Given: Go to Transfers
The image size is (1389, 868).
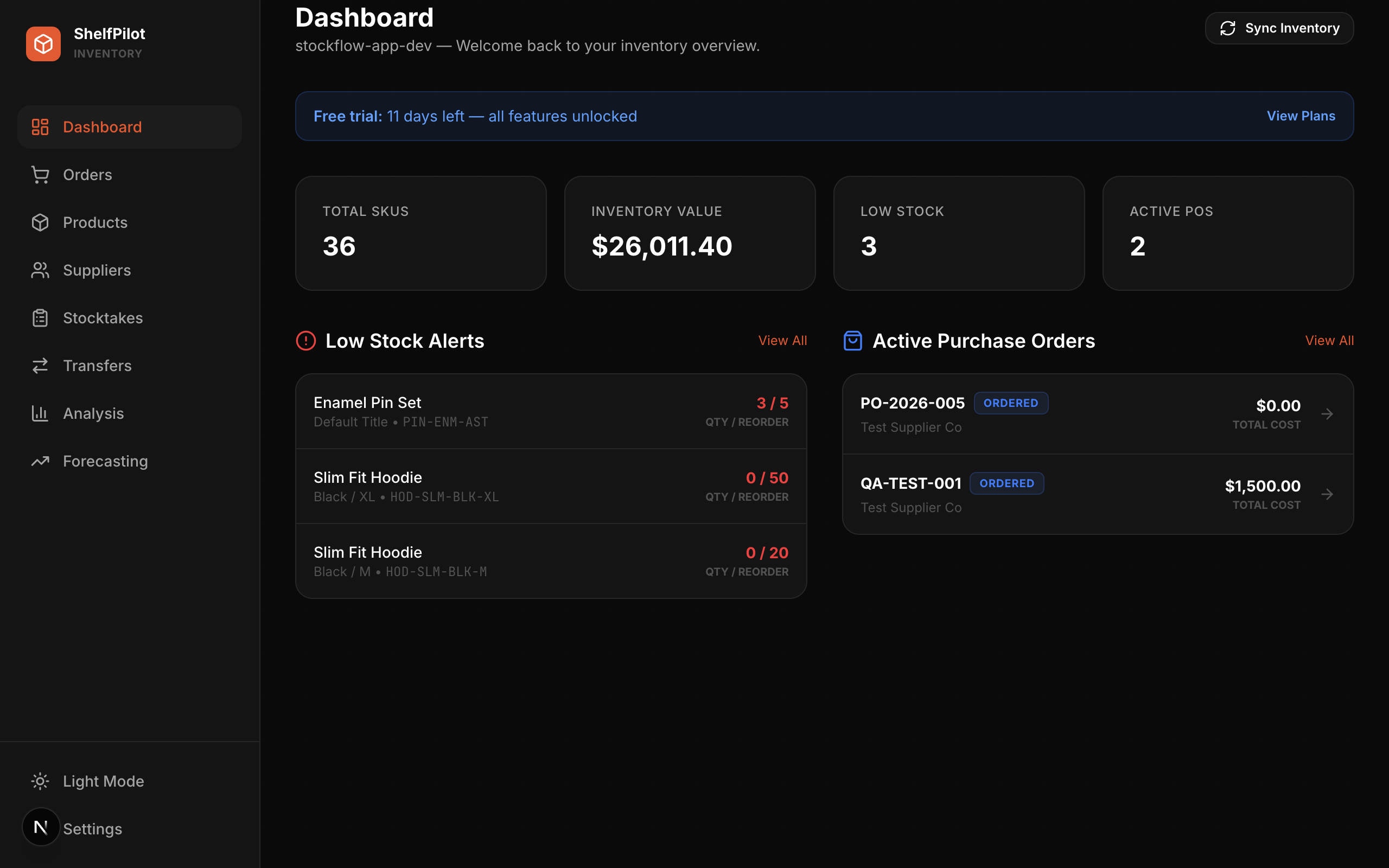Looking at the screenshot, I should (130, 366).
